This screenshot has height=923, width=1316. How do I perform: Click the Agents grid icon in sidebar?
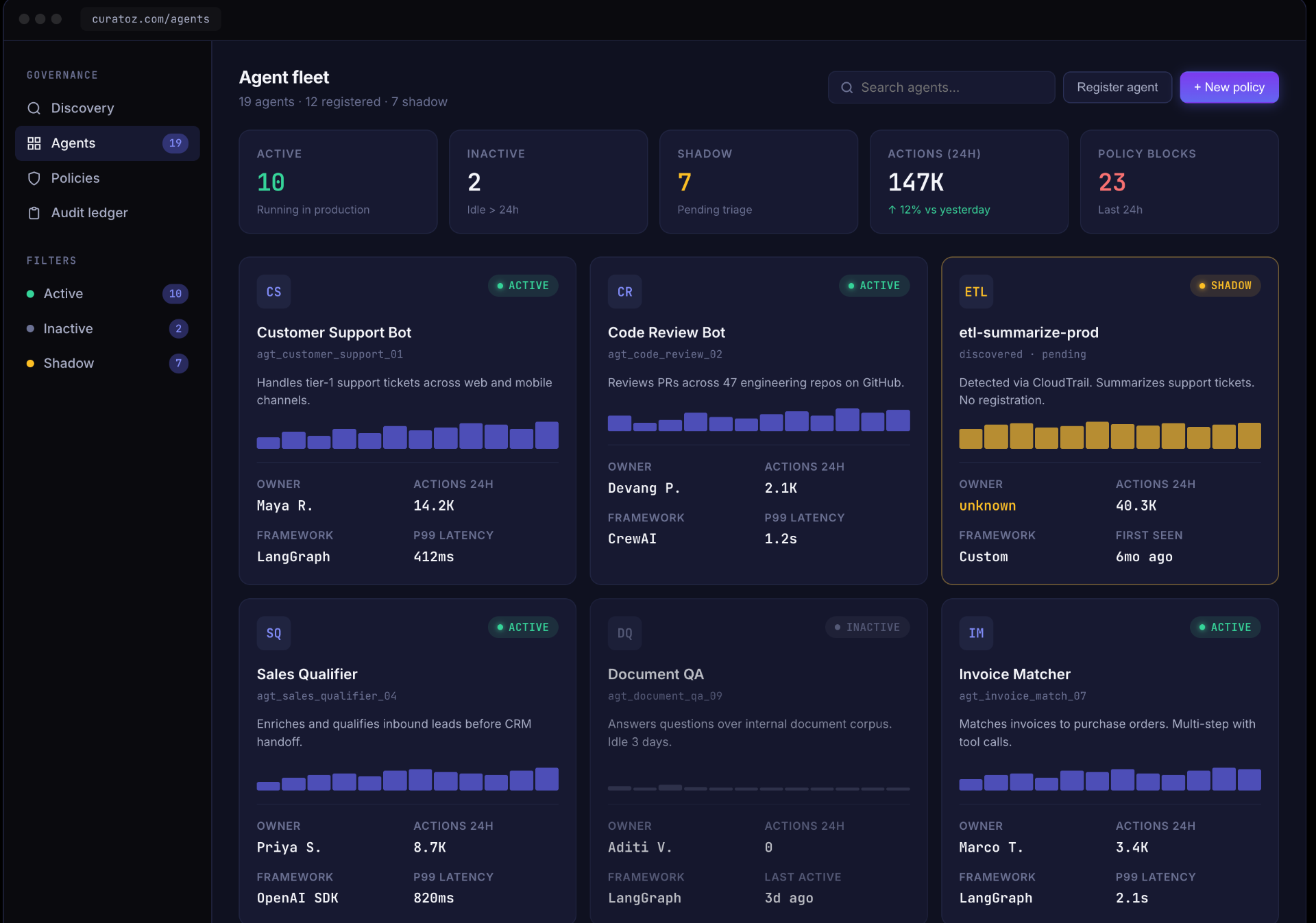pyautogui.click(x=34, y=143)
